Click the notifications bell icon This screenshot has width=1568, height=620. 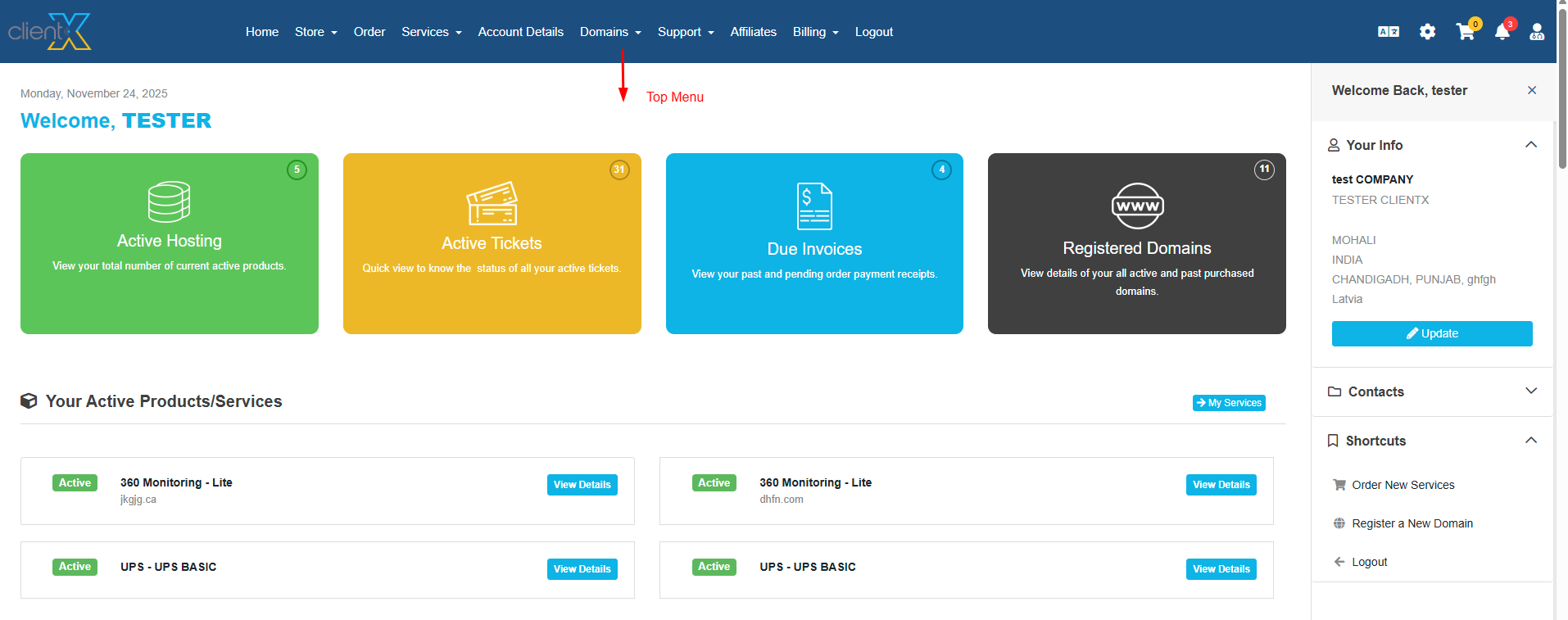click(1502, 32)
